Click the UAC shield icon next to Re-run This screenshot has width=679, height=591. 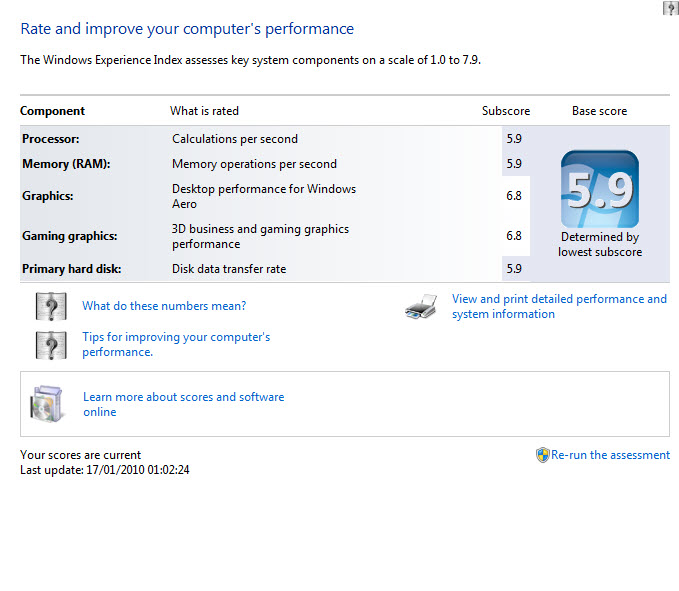pos(543,455)
